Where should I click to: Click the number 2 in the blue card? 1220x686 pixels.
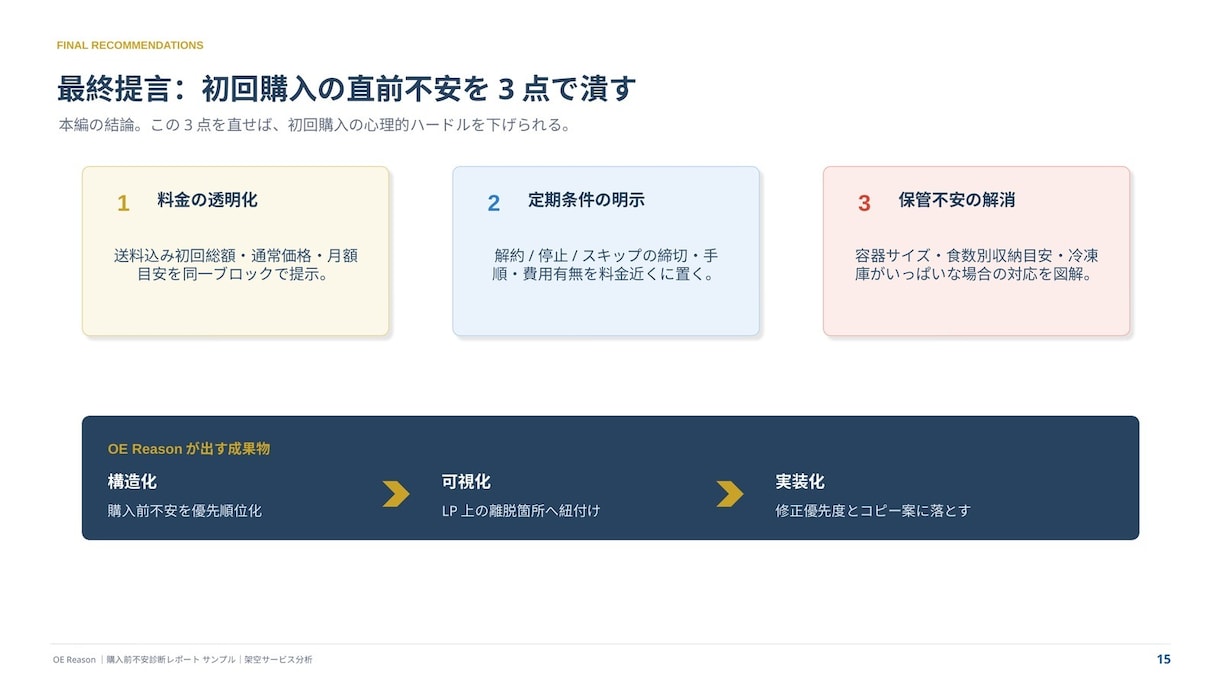(493, 203)
